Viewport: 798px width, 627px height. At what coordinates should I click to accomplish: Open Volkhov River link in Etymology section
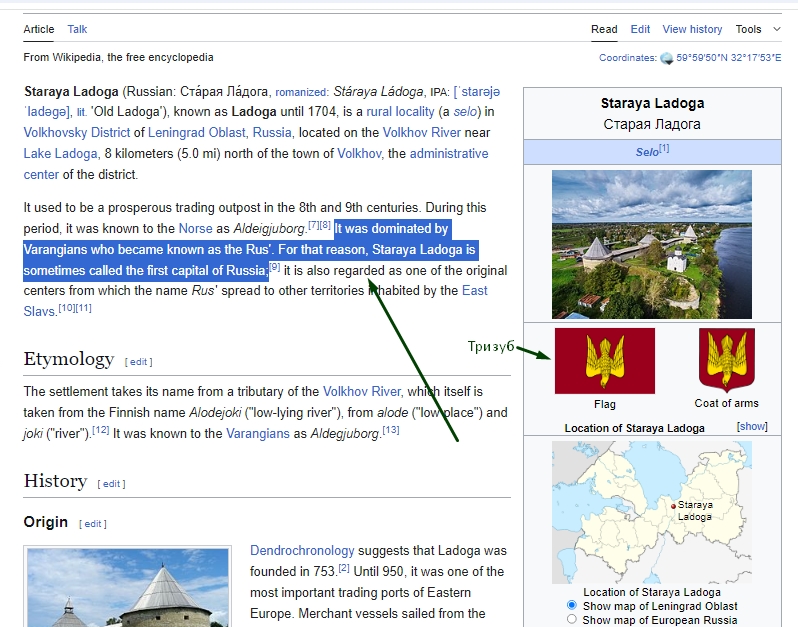coord(362,392)
